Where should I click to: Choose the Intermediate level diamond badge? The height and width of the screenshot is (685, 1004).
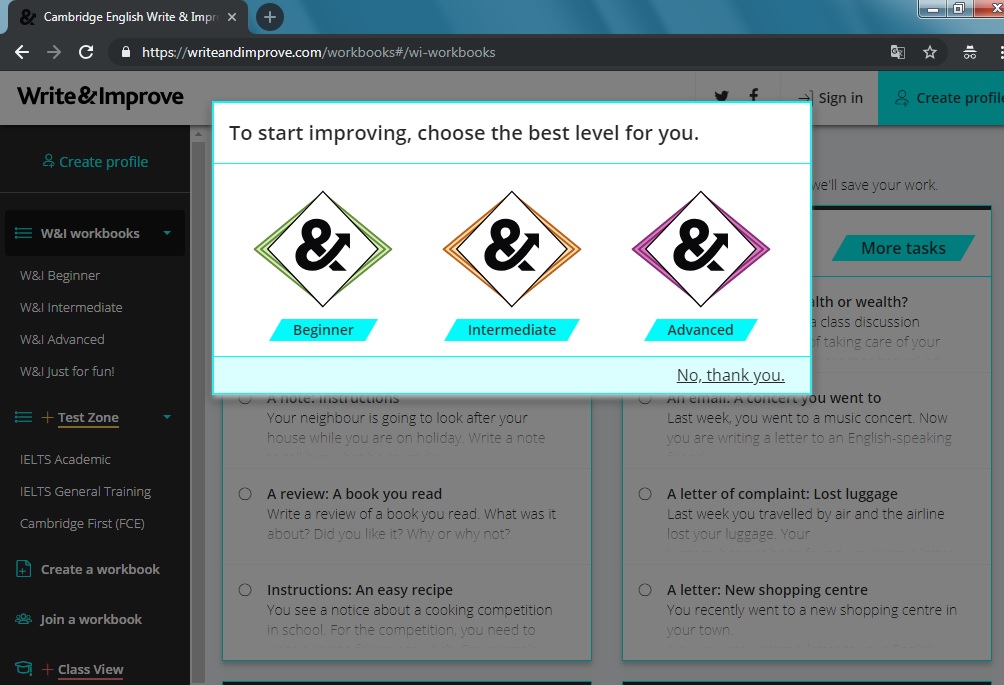pyautogui.click(x=511, y=250)
